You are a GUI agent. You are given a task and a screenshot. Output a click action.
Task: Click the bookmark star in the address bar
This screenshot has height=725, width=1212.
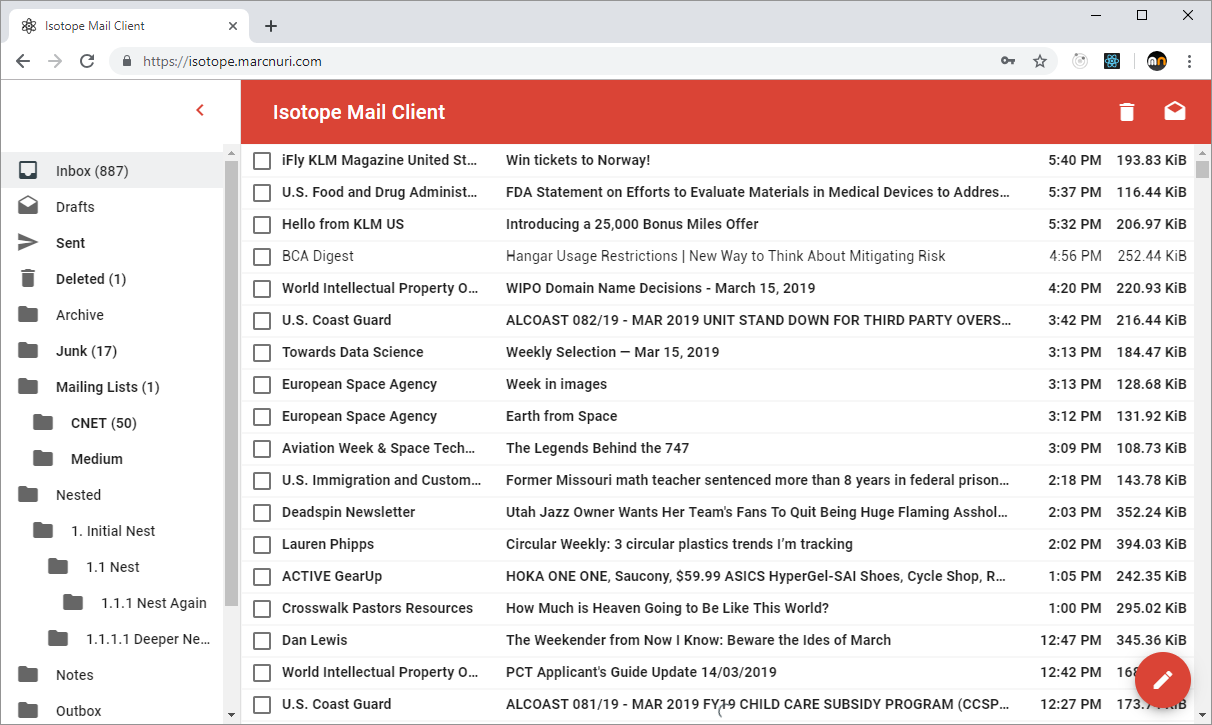click(x=1040, y=60)
